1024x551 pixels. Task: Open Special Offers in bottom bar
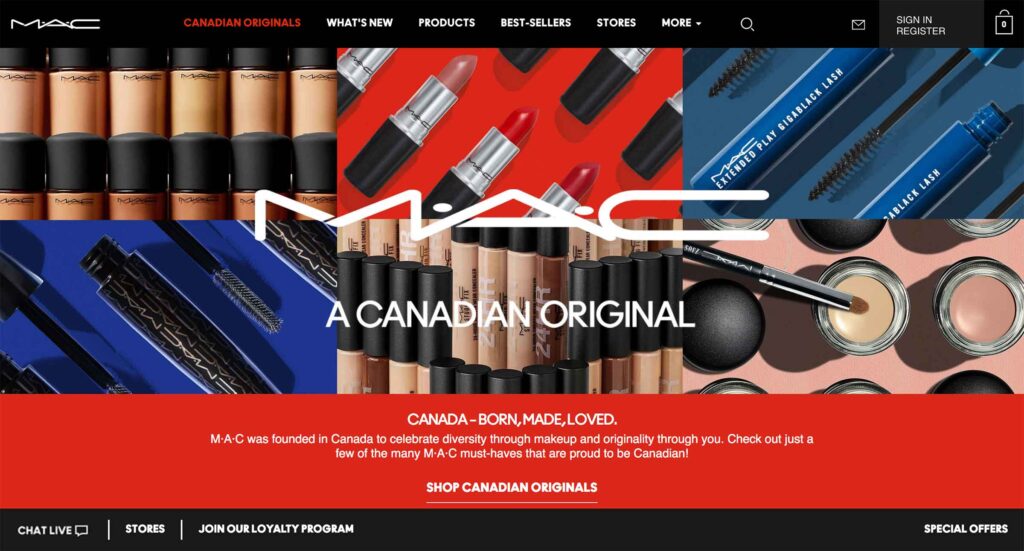pyautogui.click(x=966, y=529)
